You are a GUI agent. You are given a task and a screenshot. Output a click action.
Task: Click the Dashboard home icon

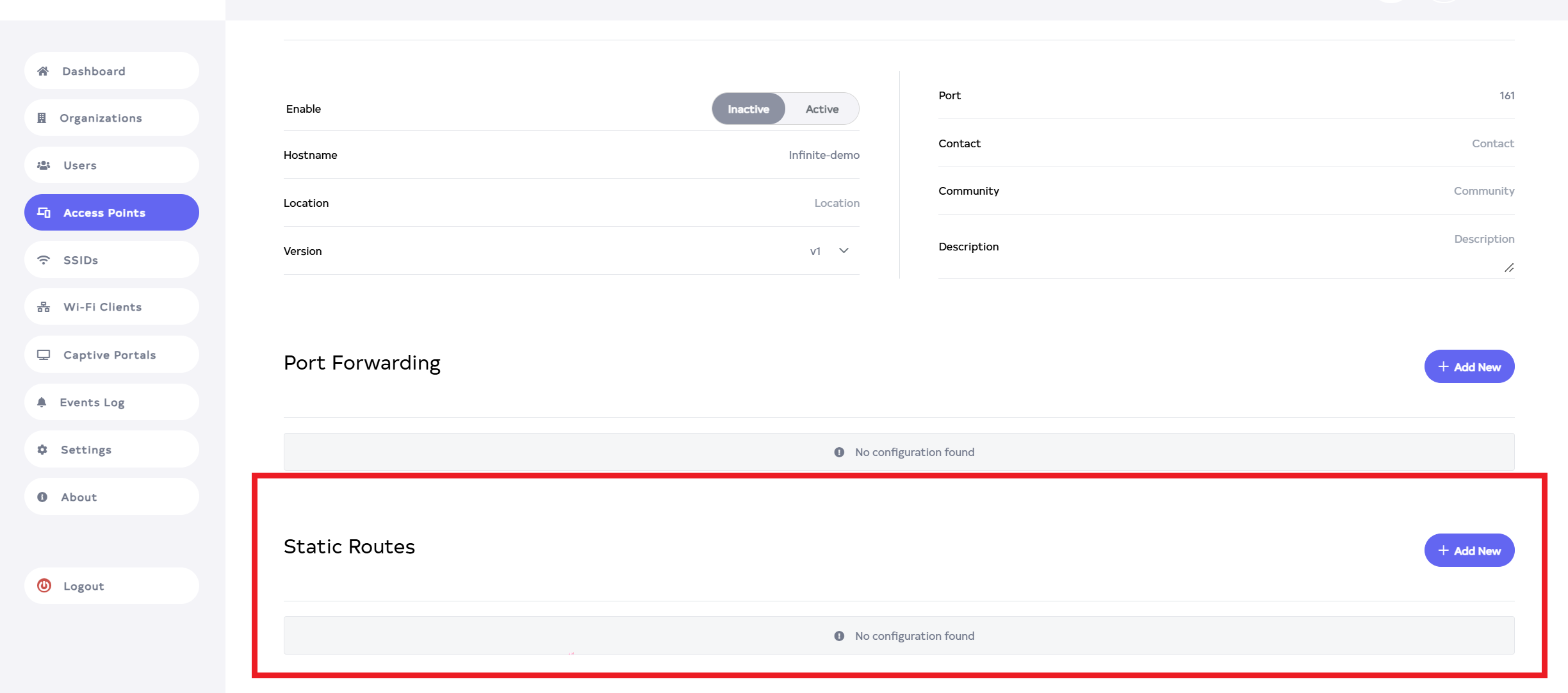43,71
